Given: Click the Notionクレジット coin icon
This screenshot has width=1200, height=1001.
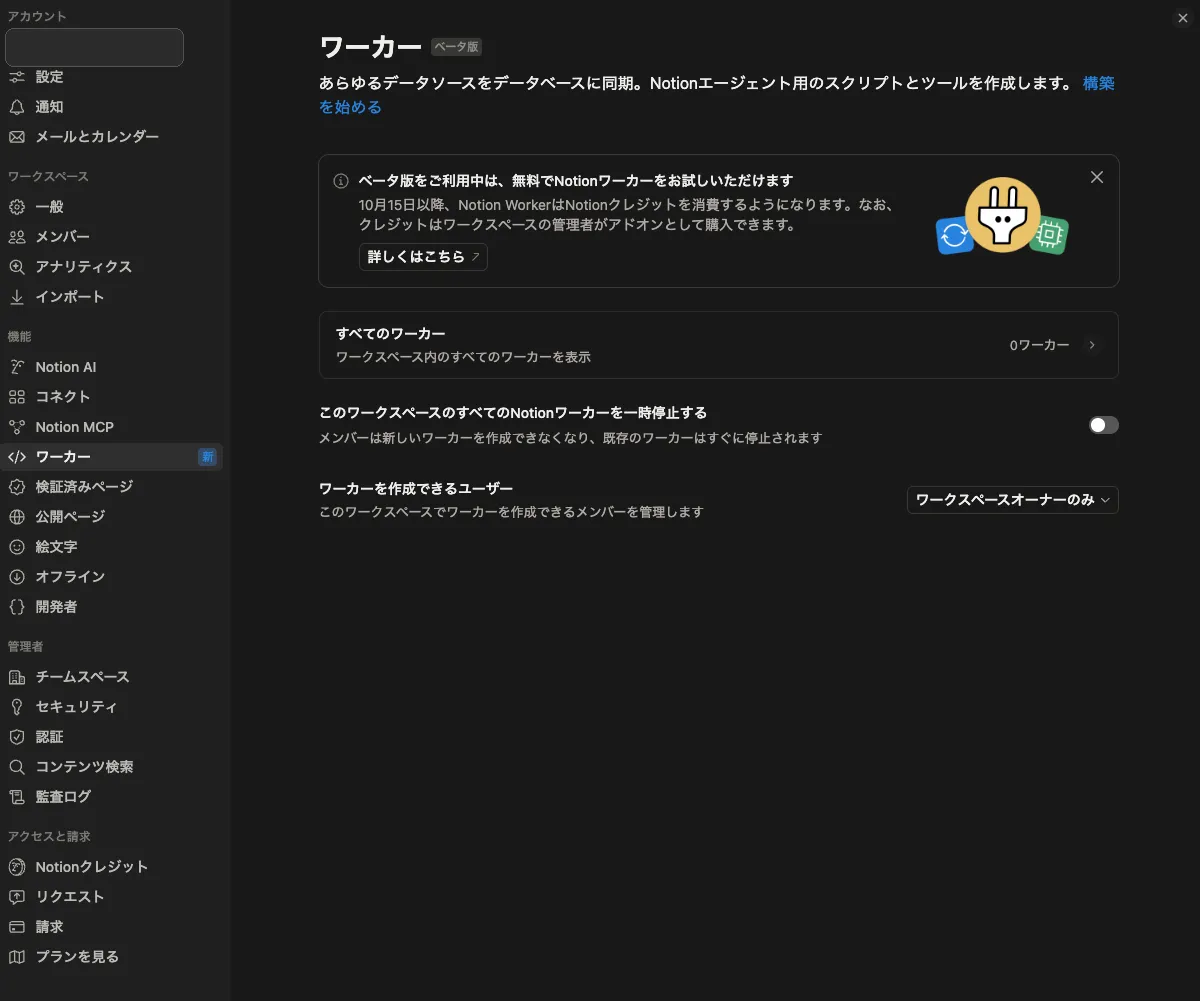Looking at the screenshot, I should pyautogui.click(x=17, y=867).
